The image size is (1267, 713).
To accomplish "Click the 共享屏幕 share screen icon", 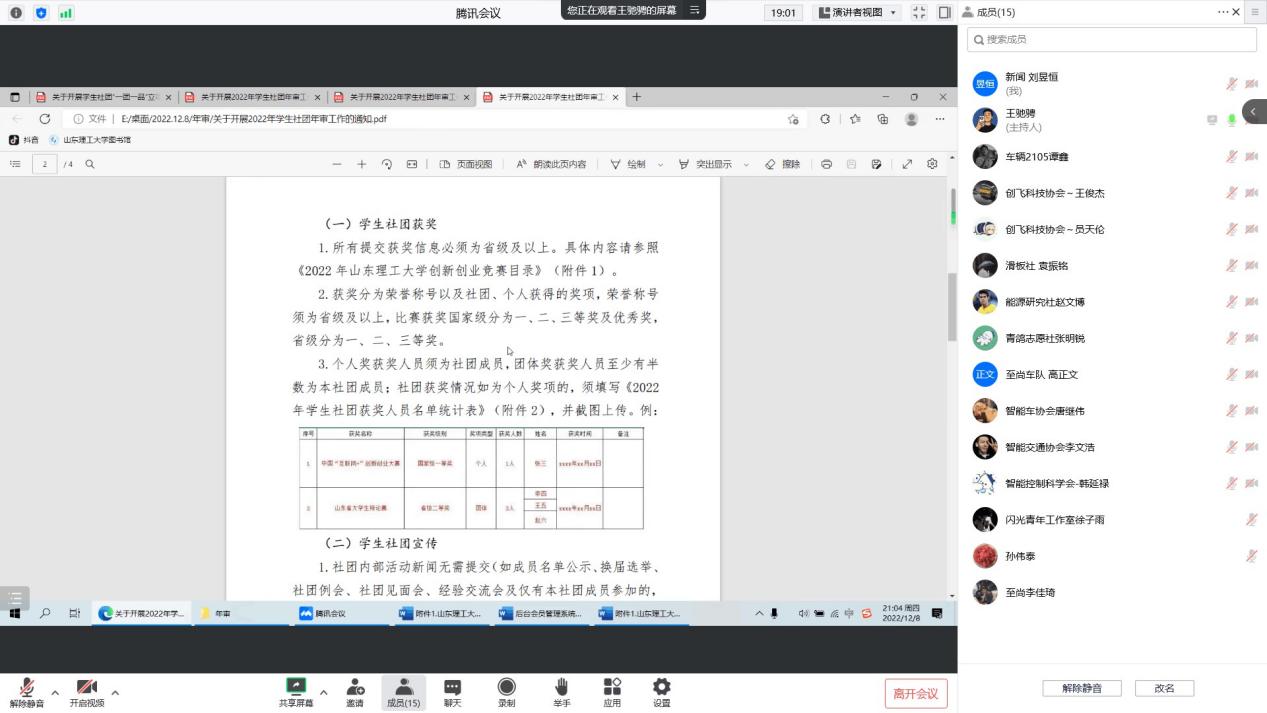I will click(296, 692).
